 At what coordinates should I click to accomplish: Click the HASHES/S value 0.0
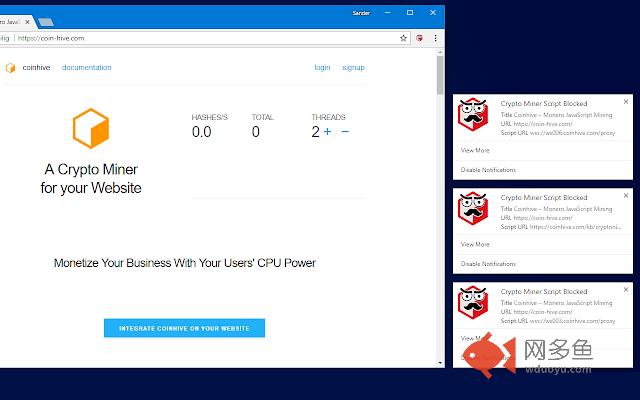tap(202, 132)
